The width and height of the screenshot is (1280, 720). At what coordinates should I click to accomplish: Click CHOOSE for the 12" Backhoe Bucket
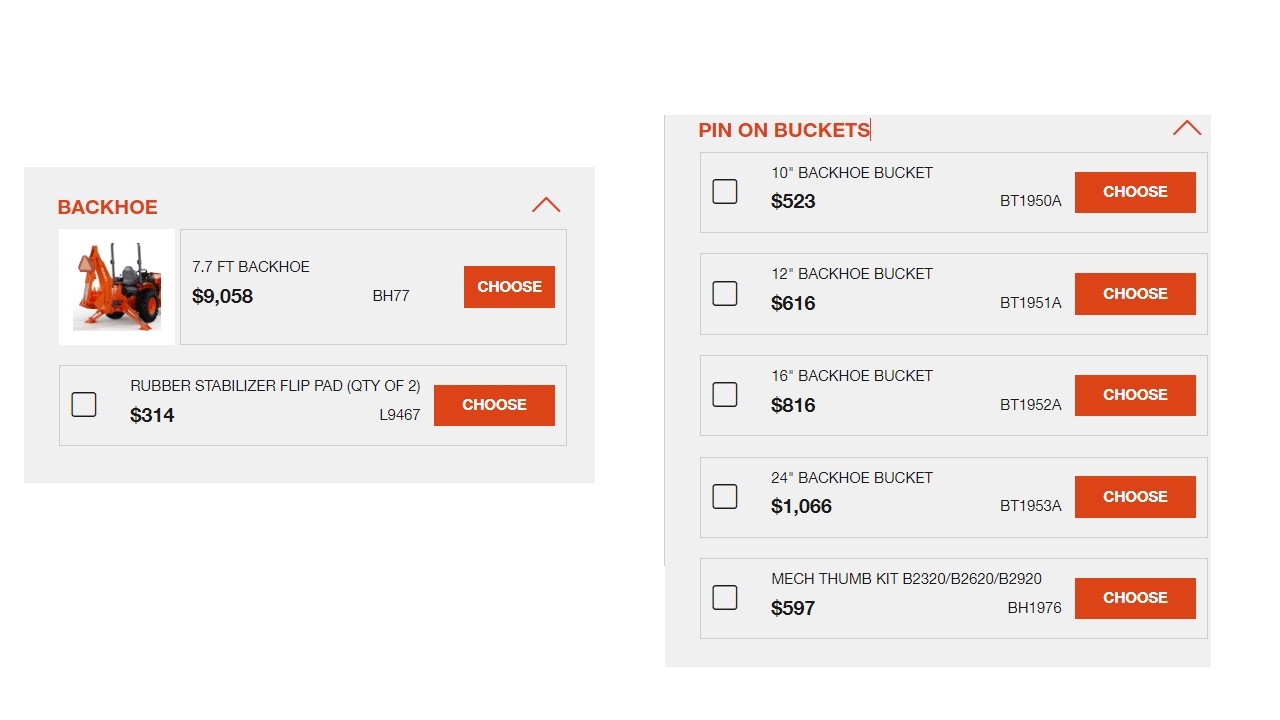coord(1135,294)
